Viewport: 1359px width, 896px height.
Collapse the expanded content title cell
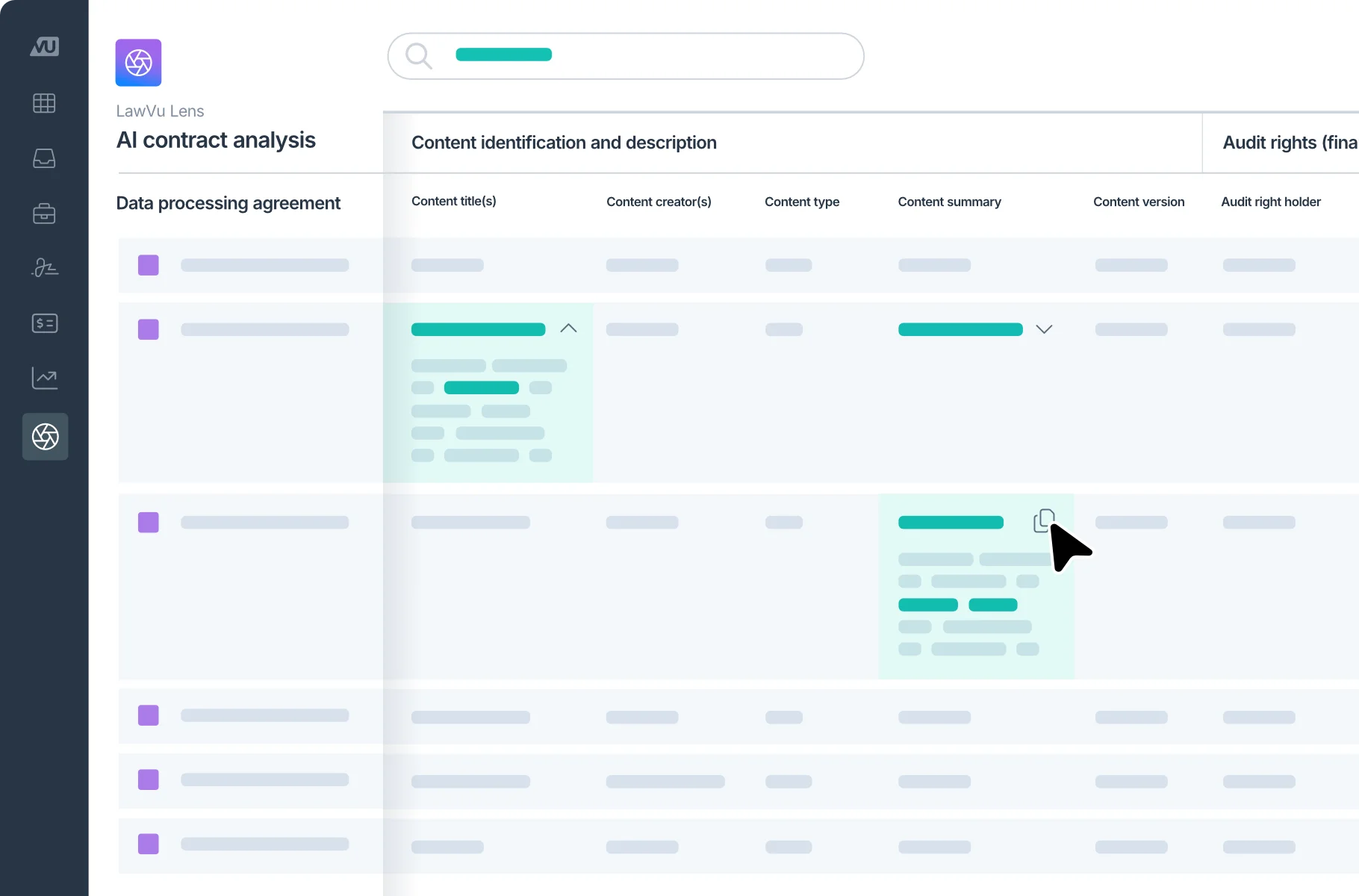[x=568, y=329]
